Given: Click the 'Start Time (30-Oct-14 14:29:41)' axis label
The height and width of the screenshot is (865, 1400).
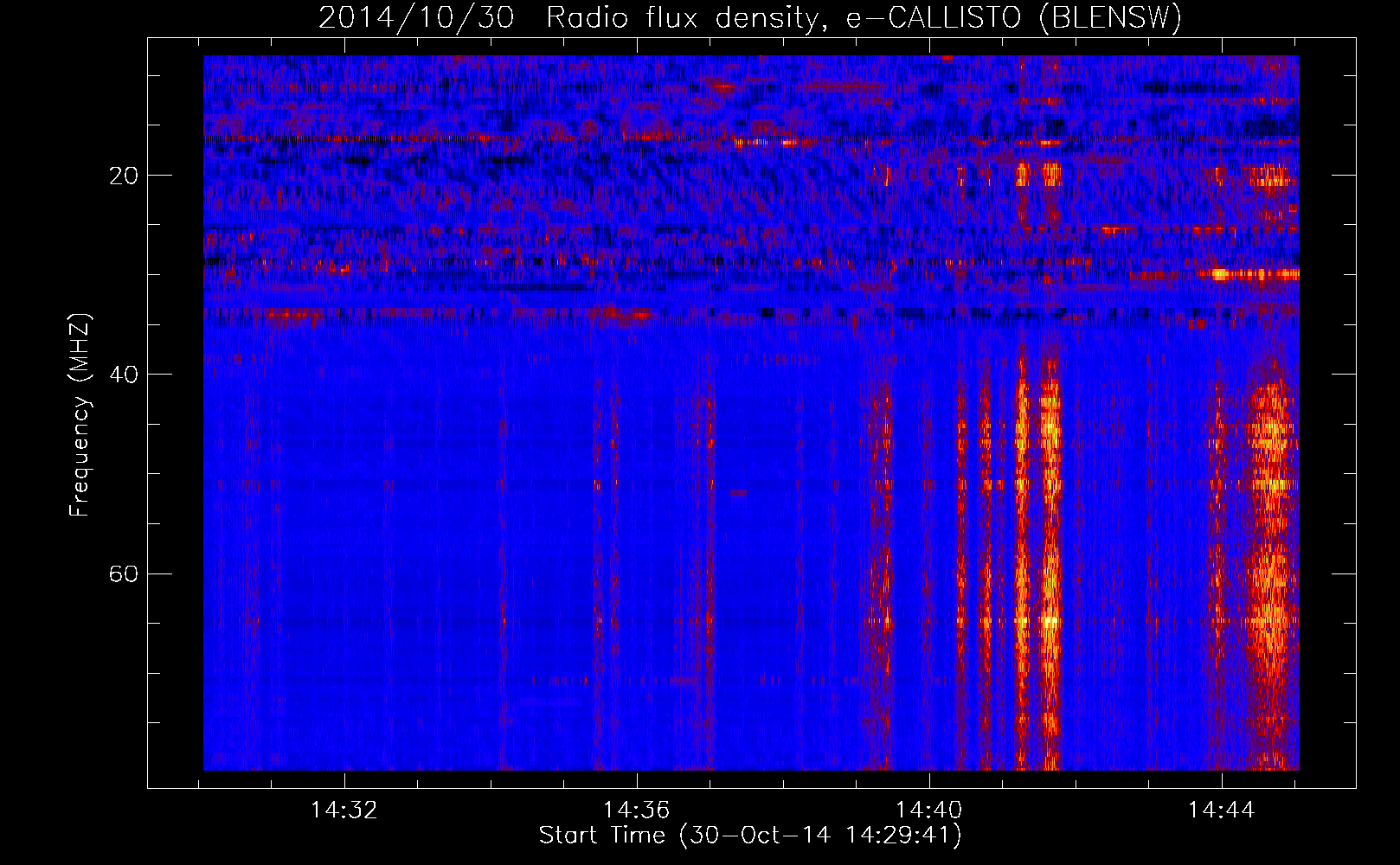Looking at the screenshot, I should 750,836.
